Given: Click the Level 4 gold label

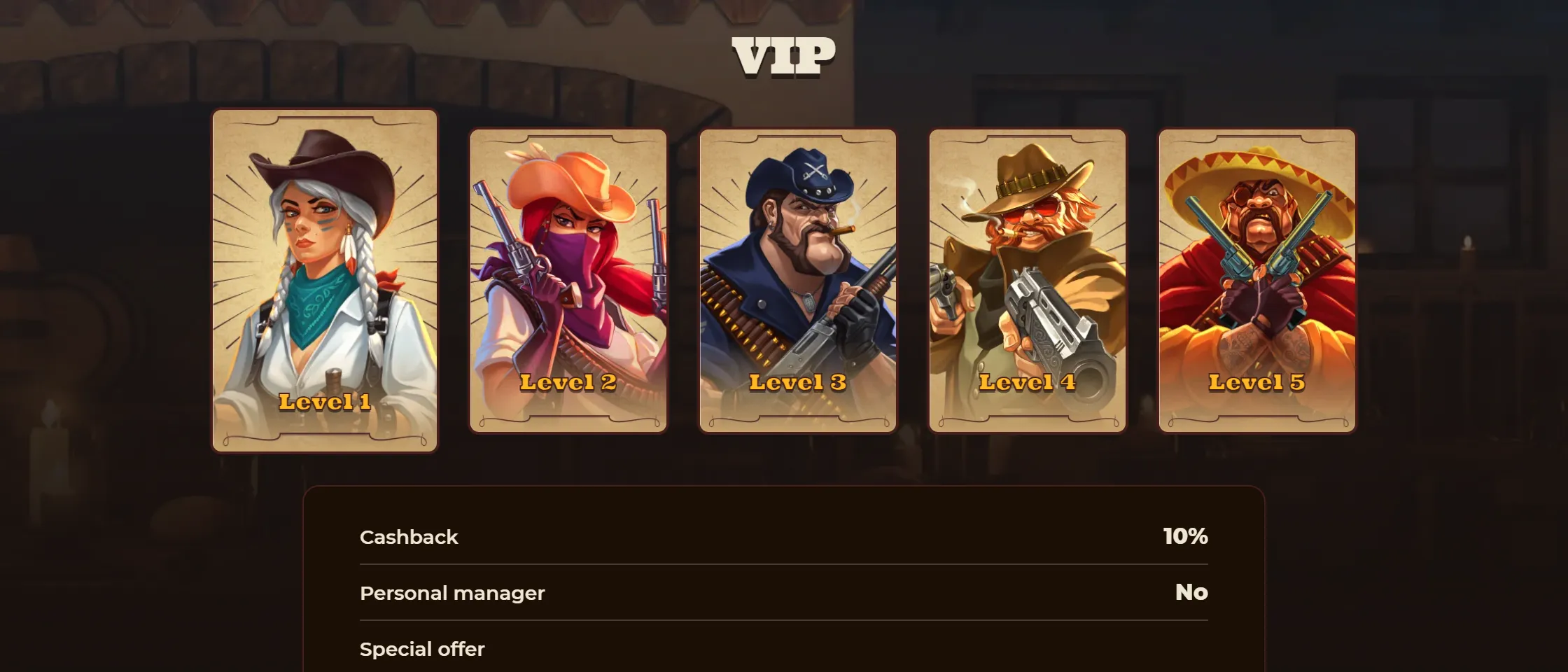Looking at the screenshot, I should [1028, 382].
